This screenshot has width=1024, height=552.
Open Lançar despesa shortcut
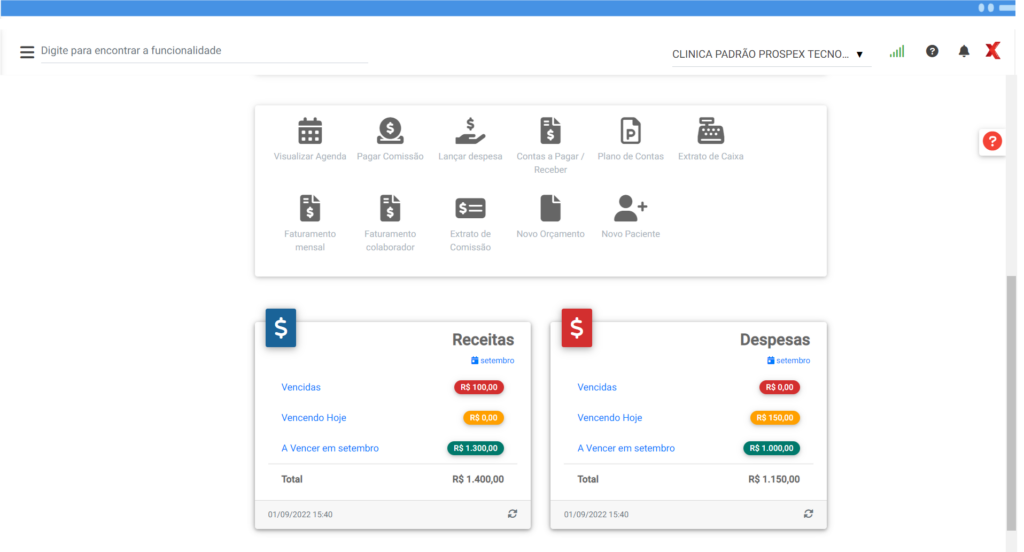(x=470, y=131)
